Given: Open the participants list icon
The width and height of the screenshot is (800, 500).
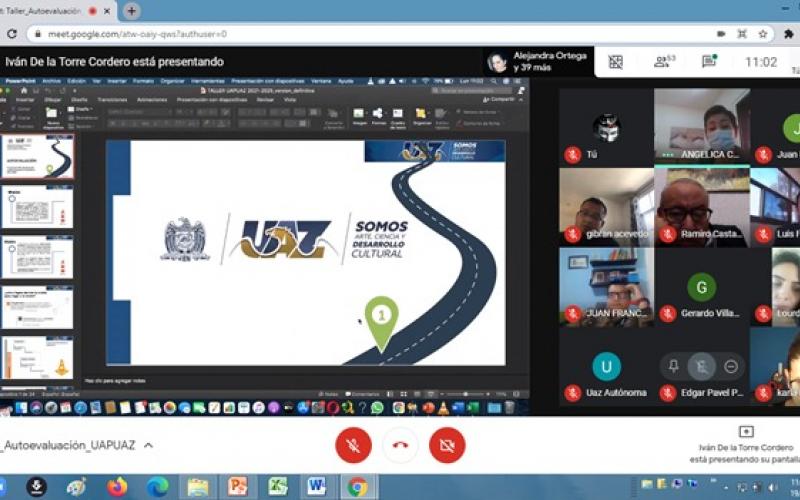Looking at the screenshot, I should click(664, 62).
